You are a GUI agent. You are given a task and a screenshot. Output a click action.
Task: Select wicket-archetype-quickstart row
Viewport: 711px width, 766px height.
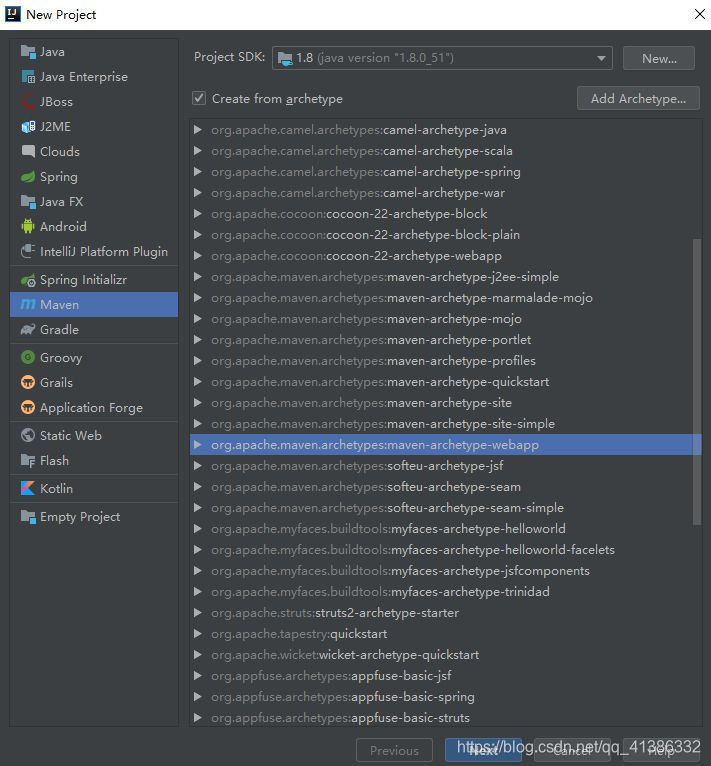coord(445,655)
